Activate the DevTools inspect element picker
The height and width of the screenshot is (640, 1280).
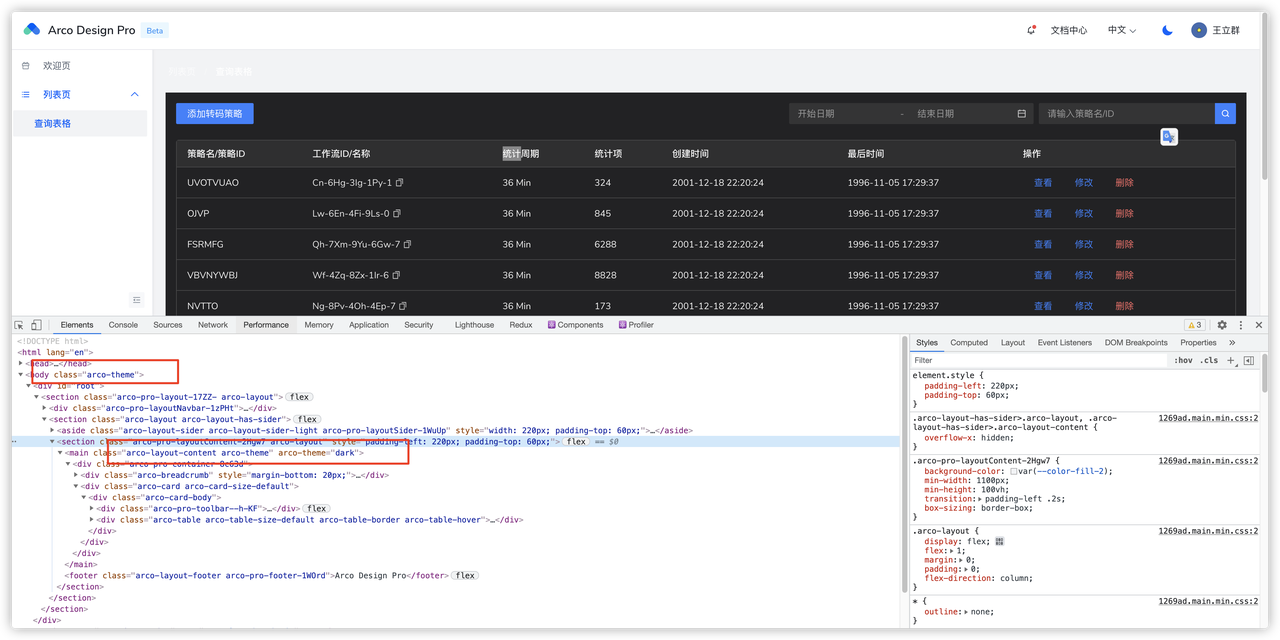tap(20, 325)
